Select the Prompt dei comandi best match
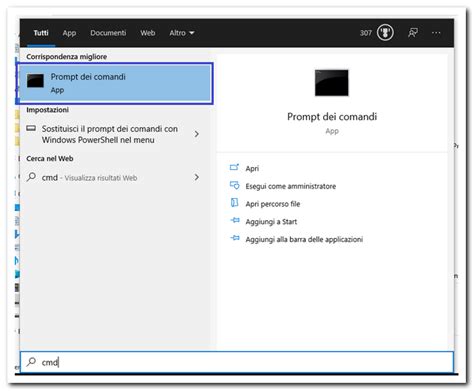 (115, 83)
